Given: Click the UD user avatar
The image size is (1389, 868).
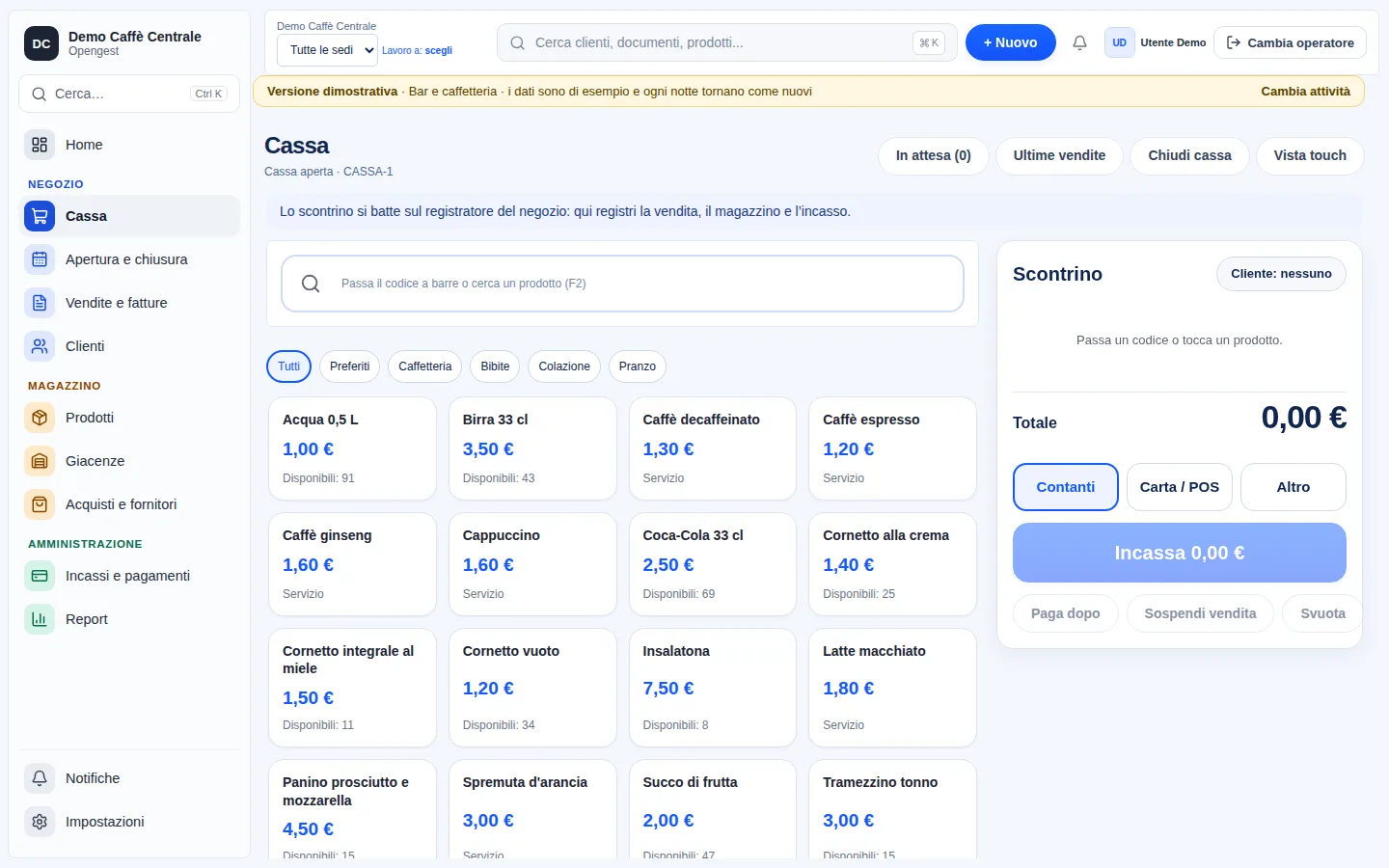Looking at the screenshot, I should coord(1119,42).
